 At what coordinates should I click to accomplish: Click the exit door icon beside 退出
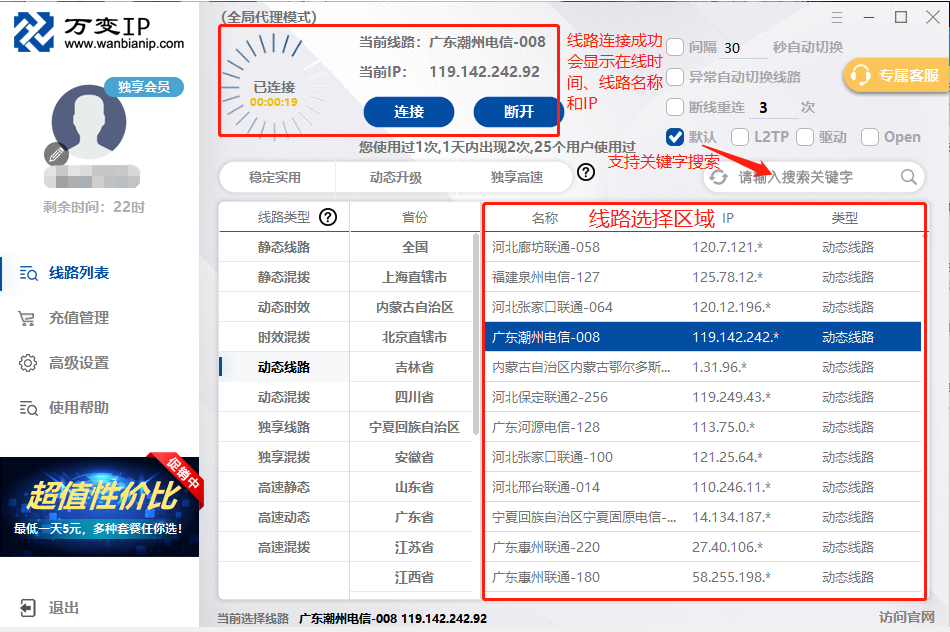tap(28, 608)
